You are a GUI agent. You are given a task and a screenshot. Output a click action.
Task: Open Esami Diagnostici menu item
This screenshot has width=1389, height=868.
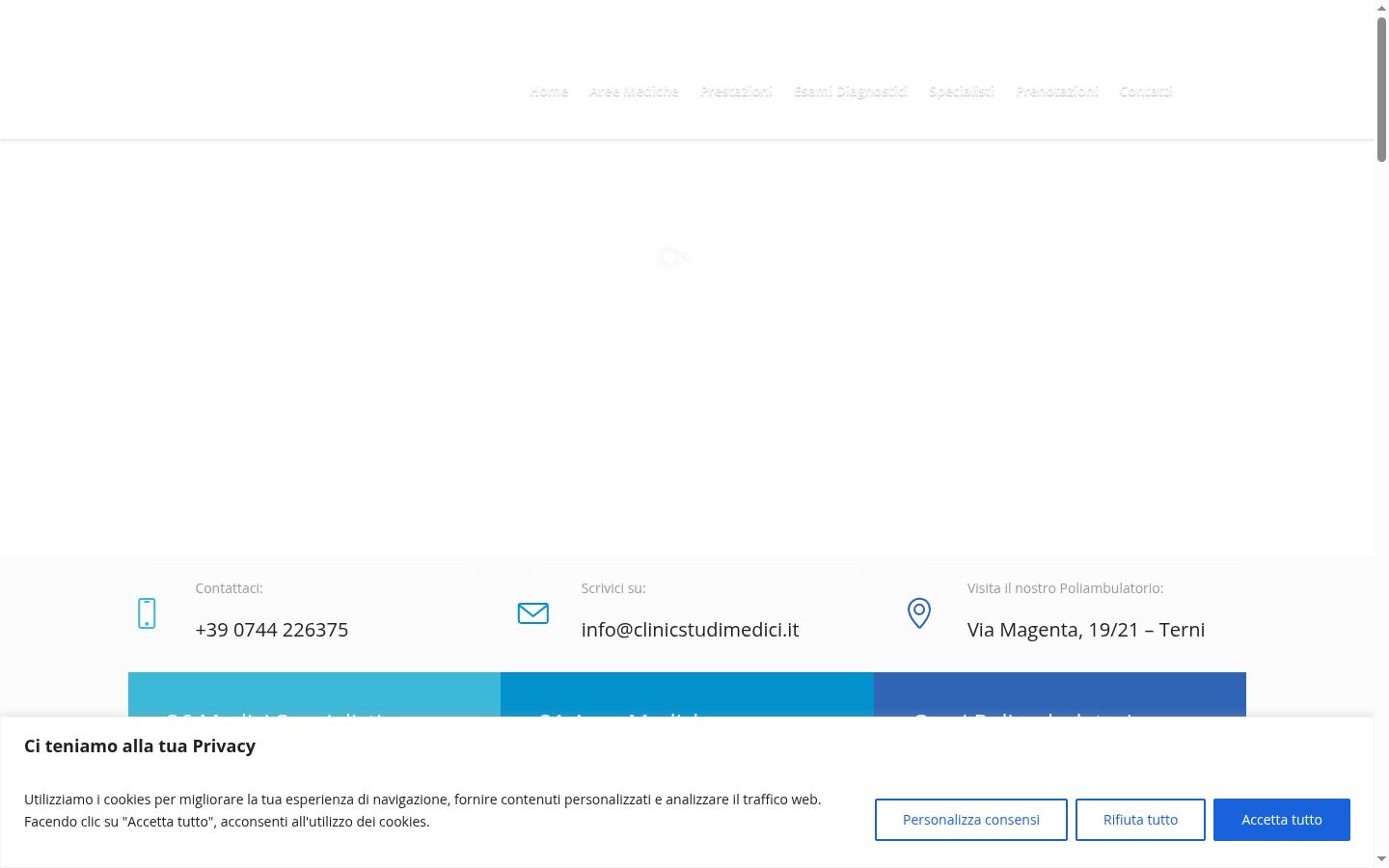coord(851,92)
